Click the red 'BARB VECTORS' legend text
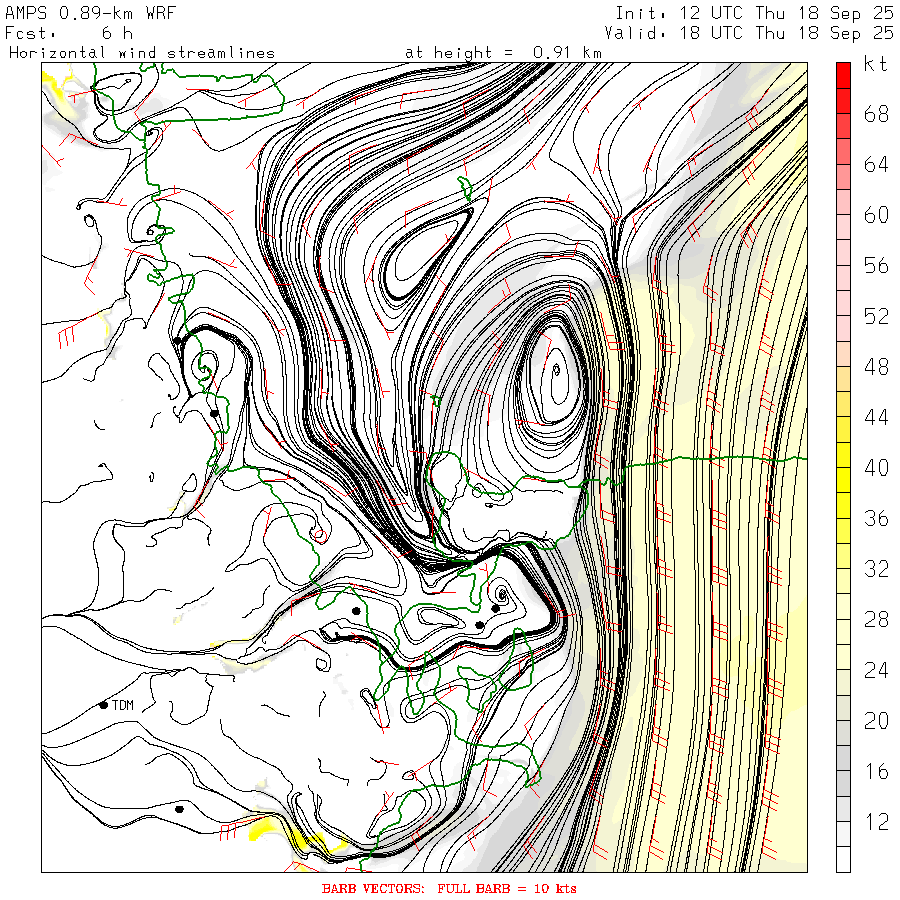 point(449,888)
